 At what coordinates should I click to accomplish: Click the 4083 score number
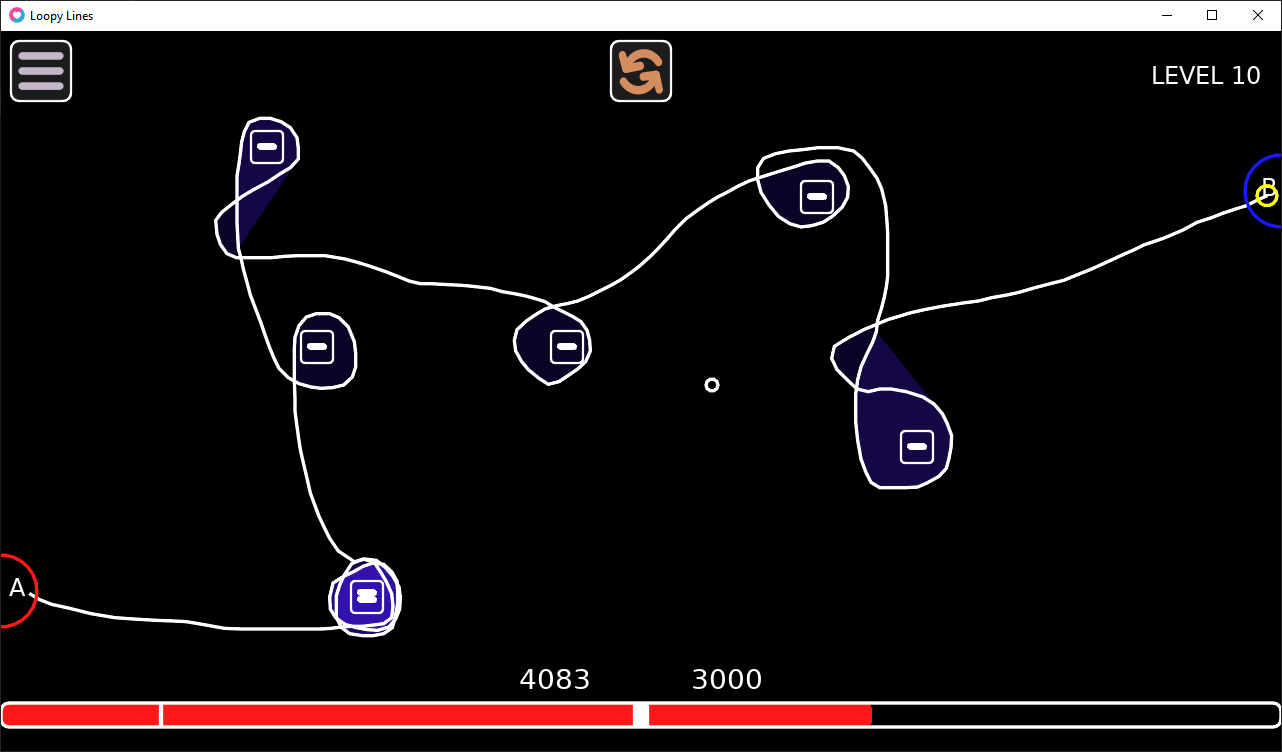point(555,680)
